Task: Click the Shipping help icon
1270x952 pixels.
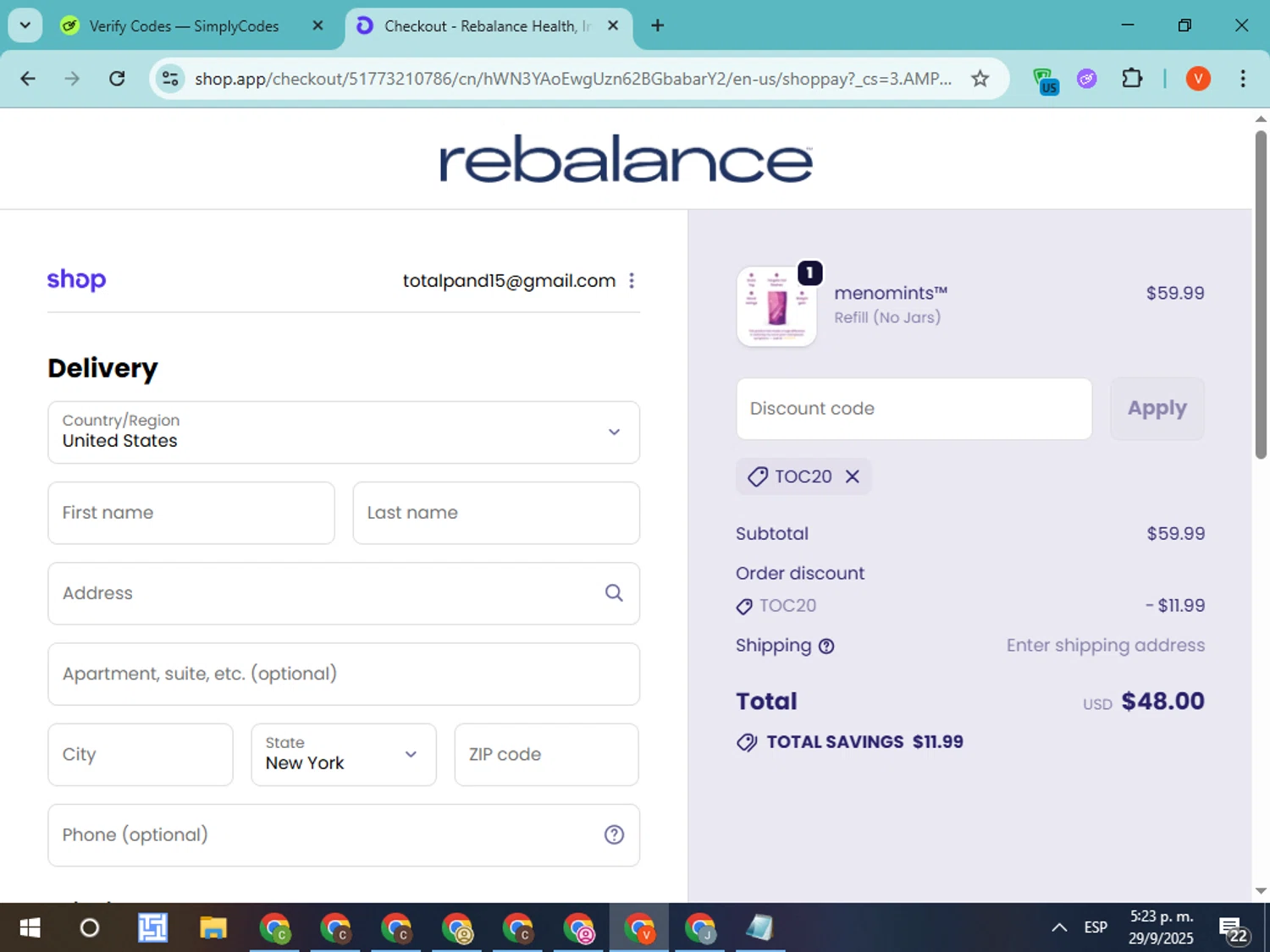Action: click(826, 647)
